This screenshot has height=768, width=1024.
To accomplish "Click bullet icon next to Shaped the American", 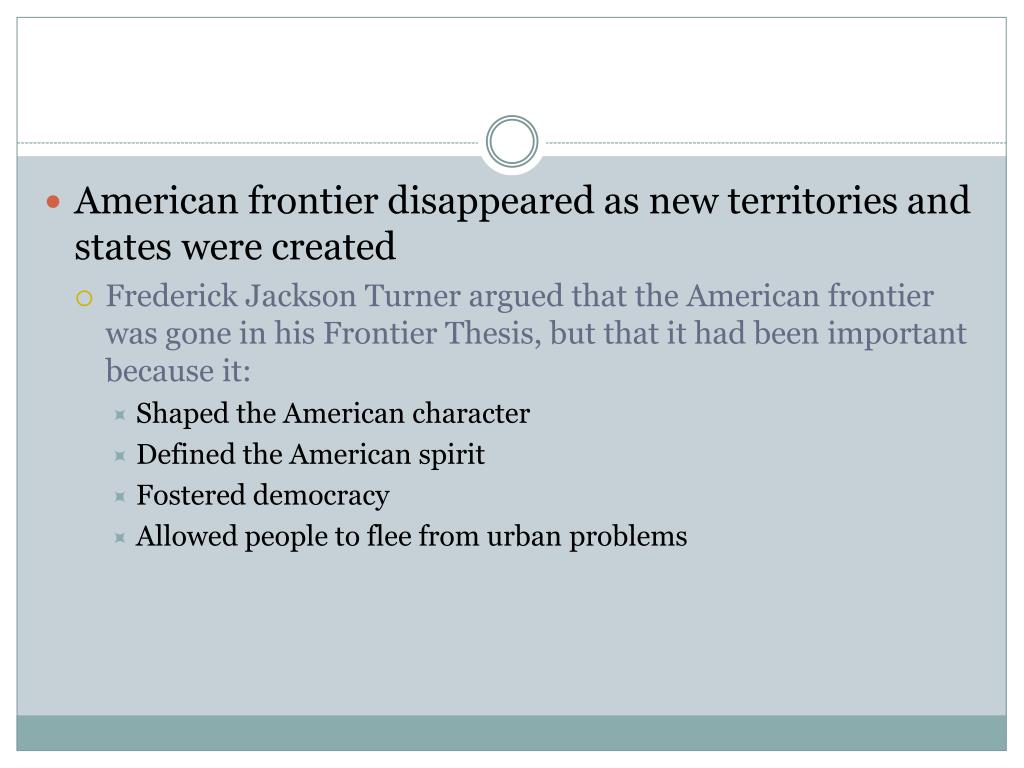I will 120,415.
